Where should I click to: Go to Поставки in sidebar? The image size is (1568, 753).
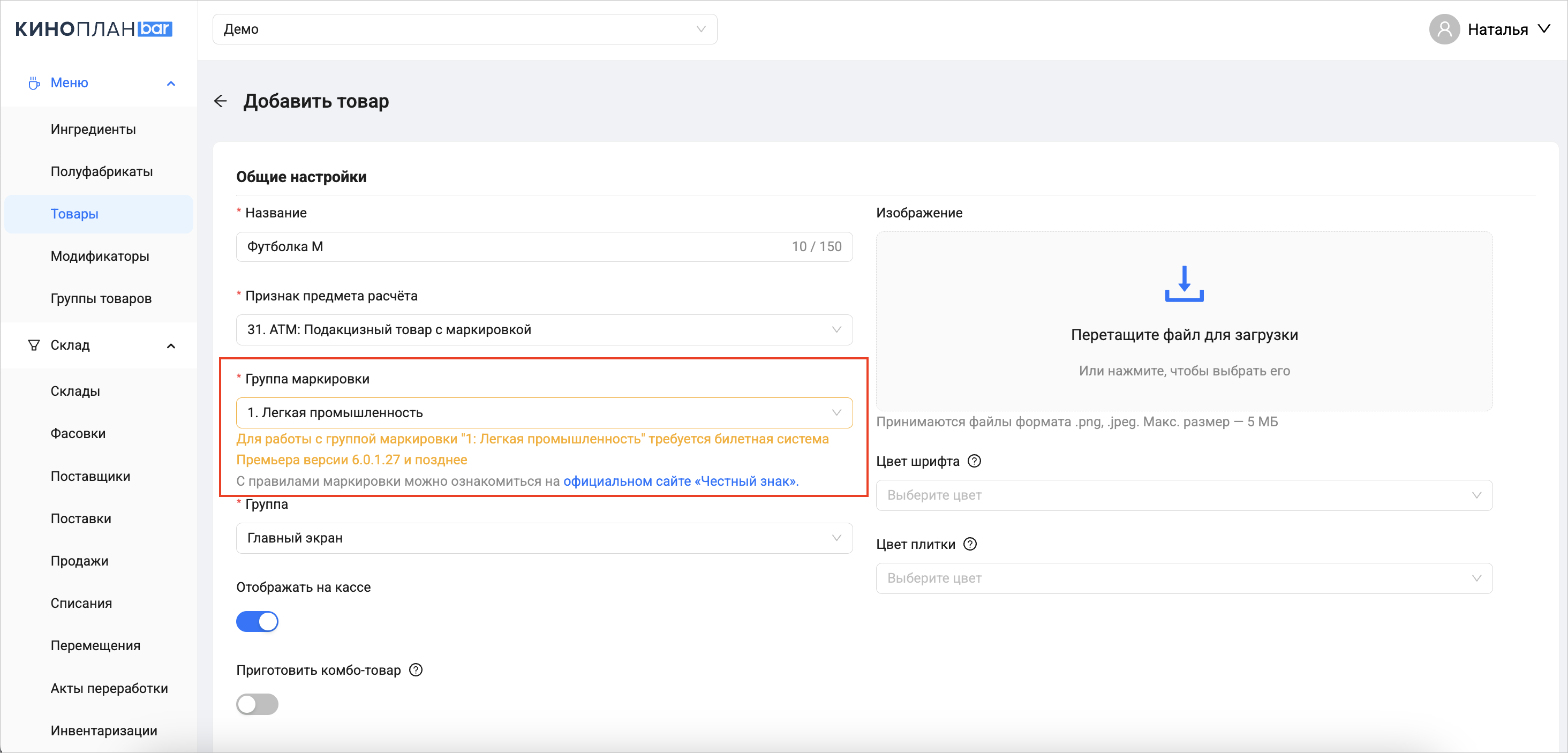click(99, 518)
